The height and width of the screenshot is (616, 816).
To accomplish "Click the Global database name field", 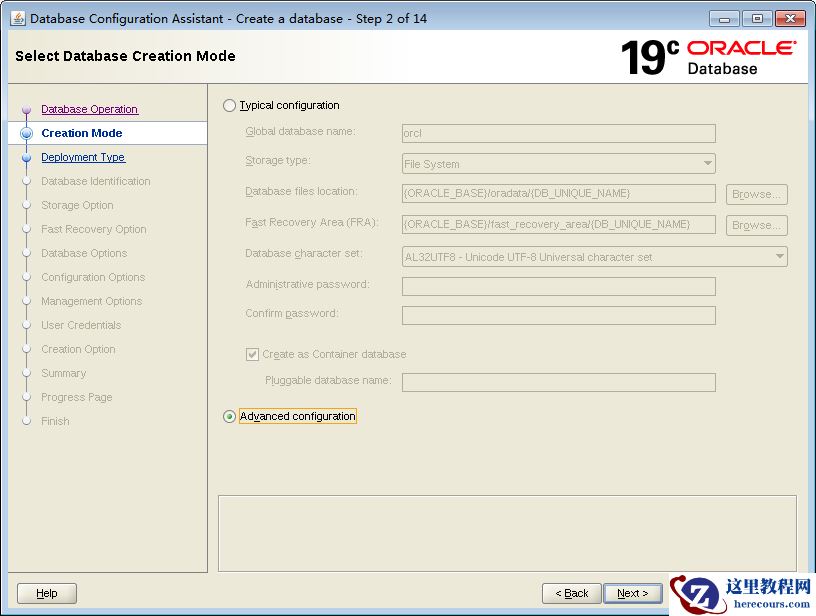I will click(558, 133).
